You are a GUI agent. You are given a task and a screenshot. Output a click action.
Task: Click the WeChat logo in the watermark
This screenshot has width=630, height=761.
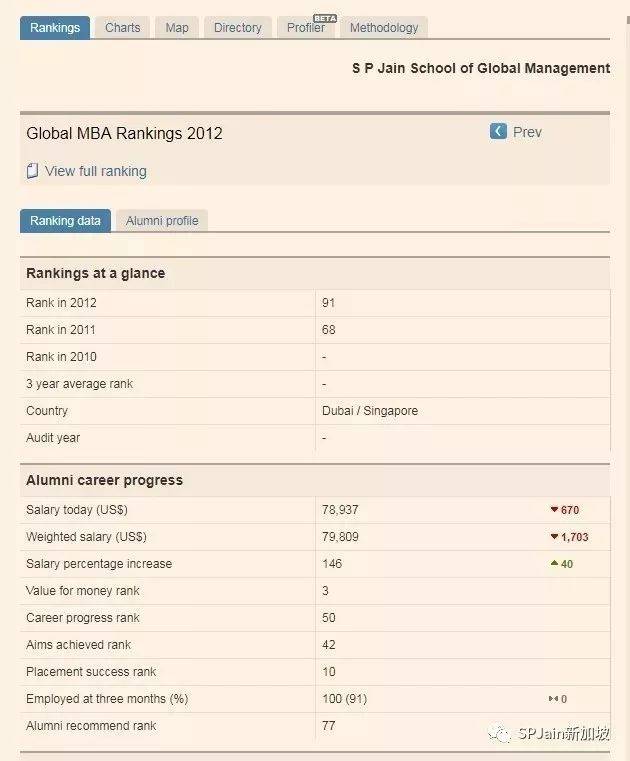499,734
